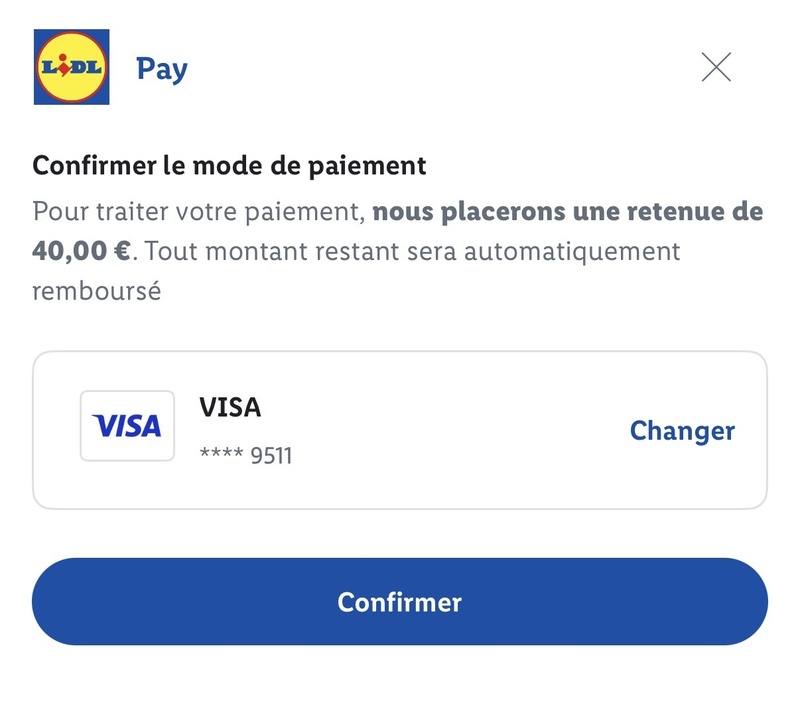Click the sentence starting Tout montant restant
The width and height of the screenshot is (800, 713).
pos(410,250)
